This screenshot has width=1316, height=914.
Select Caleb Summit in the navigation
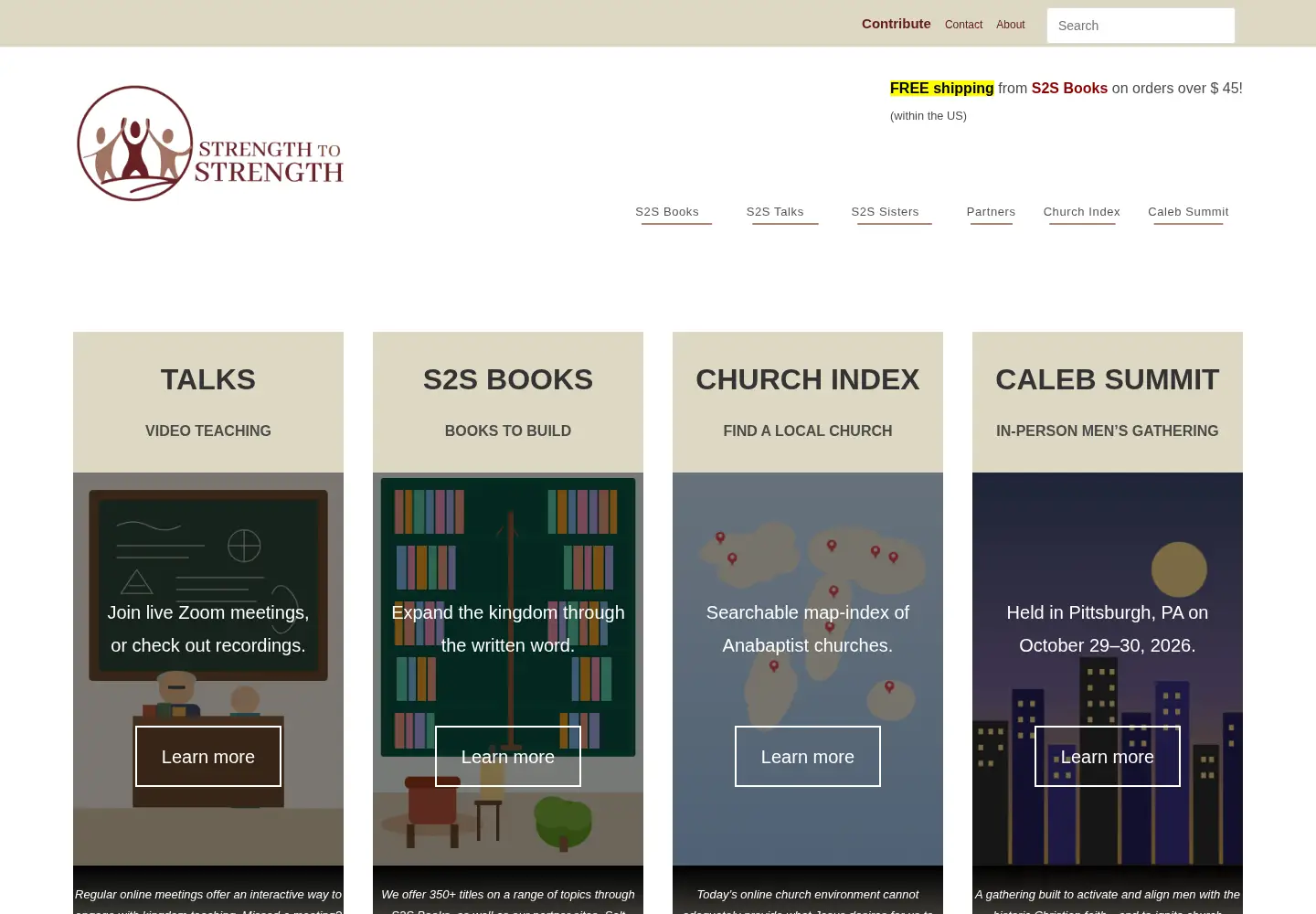1188,212
